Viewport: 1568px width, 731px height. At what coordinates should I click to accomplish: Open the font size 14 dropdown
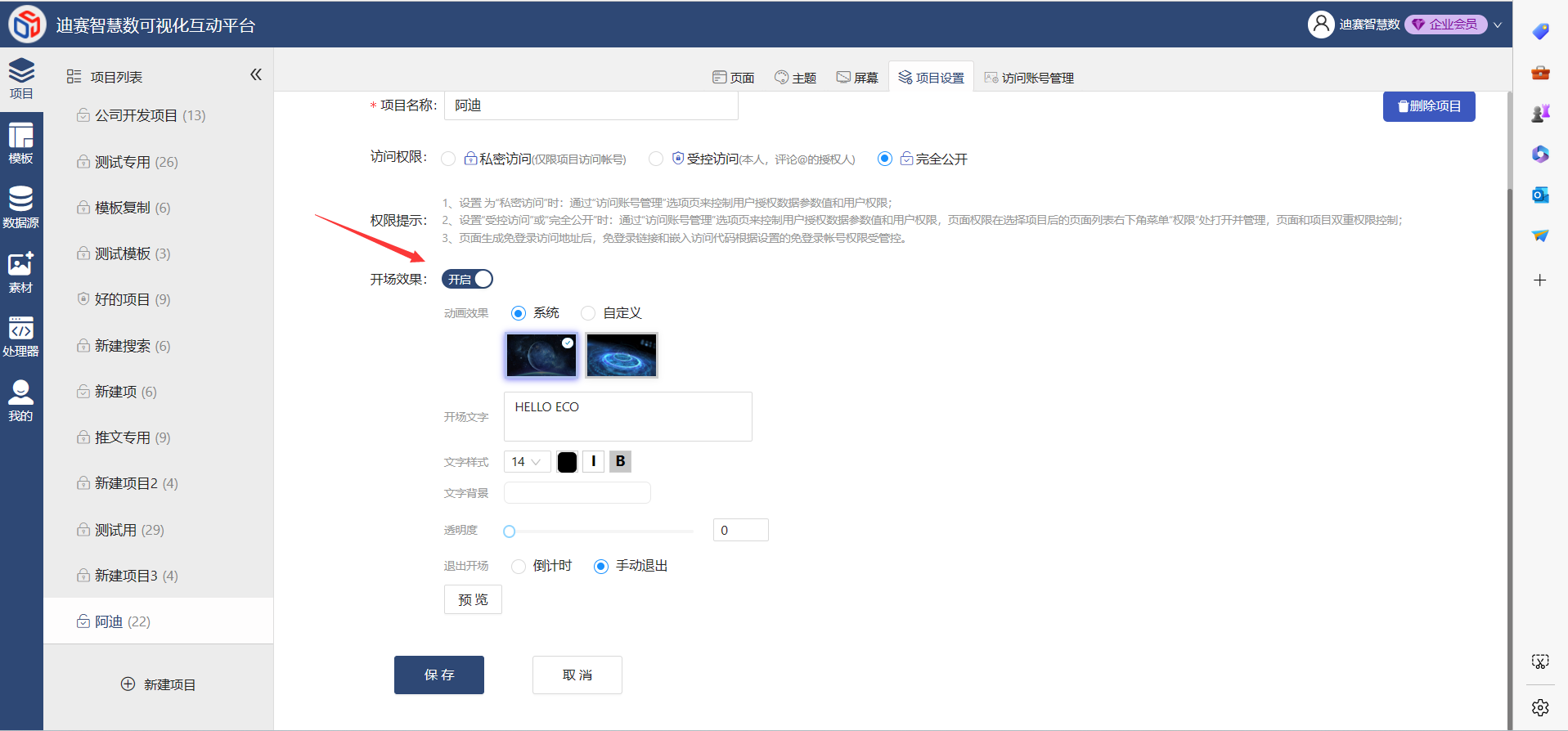click(527, 462)
